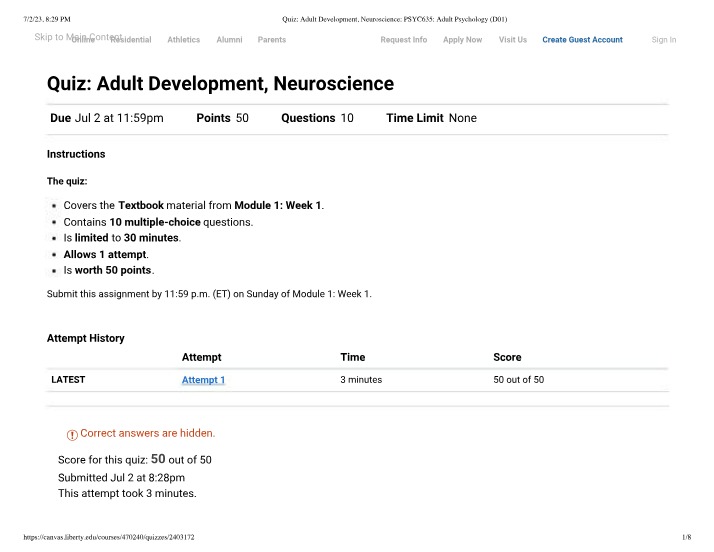
Task: Click the page number 1/8 in the footer
Action: [686, 537]
